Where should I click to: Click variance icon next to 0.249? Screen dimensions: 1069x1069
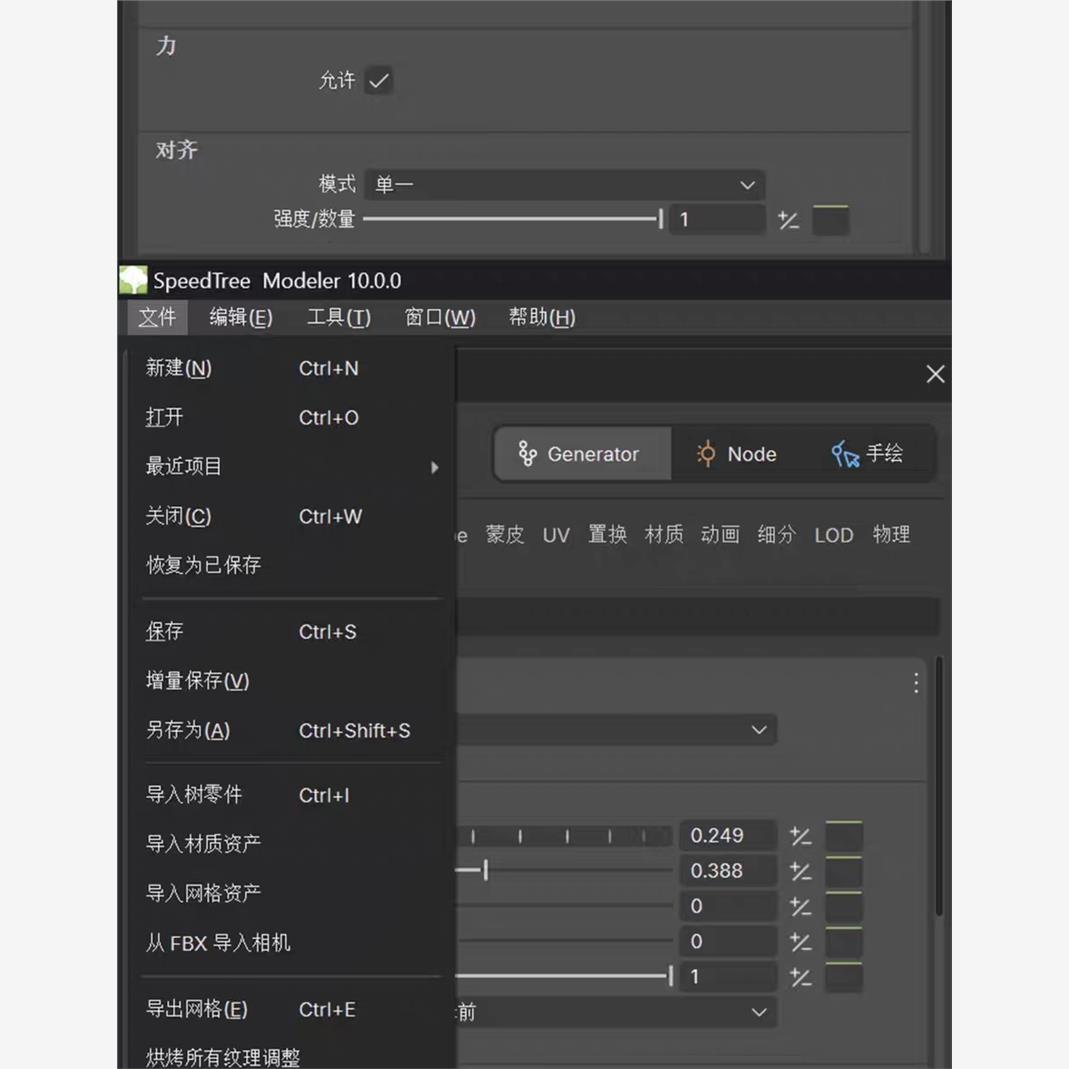[800, 836]
